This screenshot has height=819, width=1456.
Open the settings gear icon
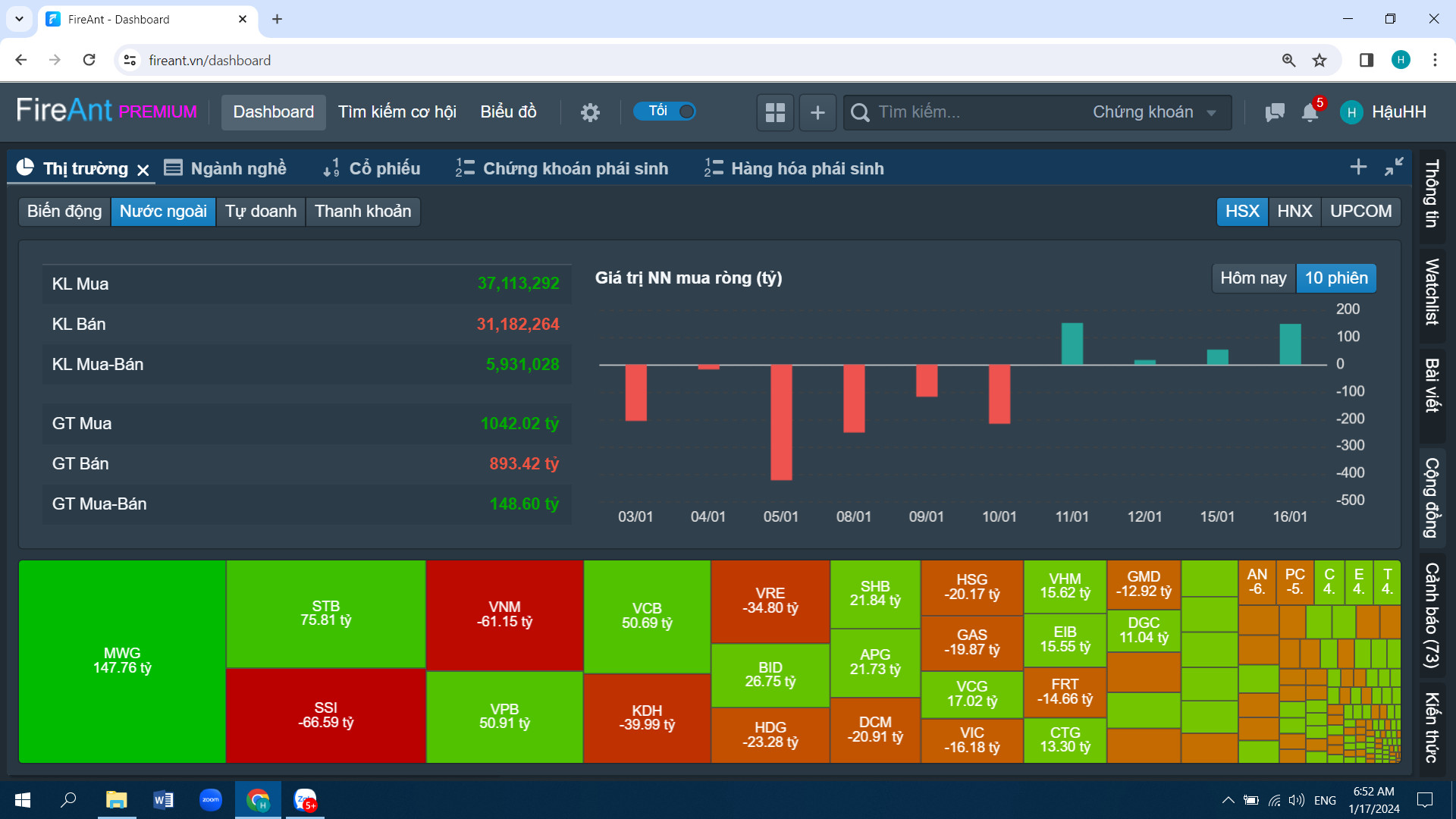click(590, 112)
